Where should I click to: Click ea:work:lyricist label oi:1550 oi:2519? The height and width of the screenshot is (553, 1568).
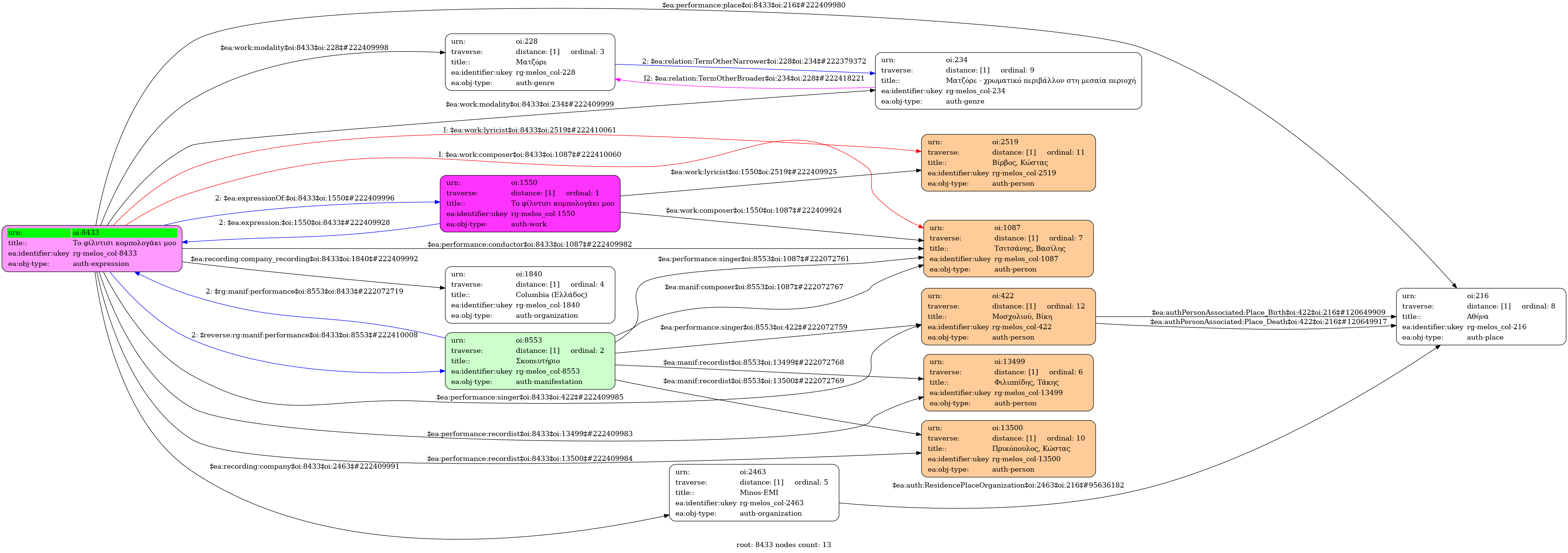pos(753,172)
